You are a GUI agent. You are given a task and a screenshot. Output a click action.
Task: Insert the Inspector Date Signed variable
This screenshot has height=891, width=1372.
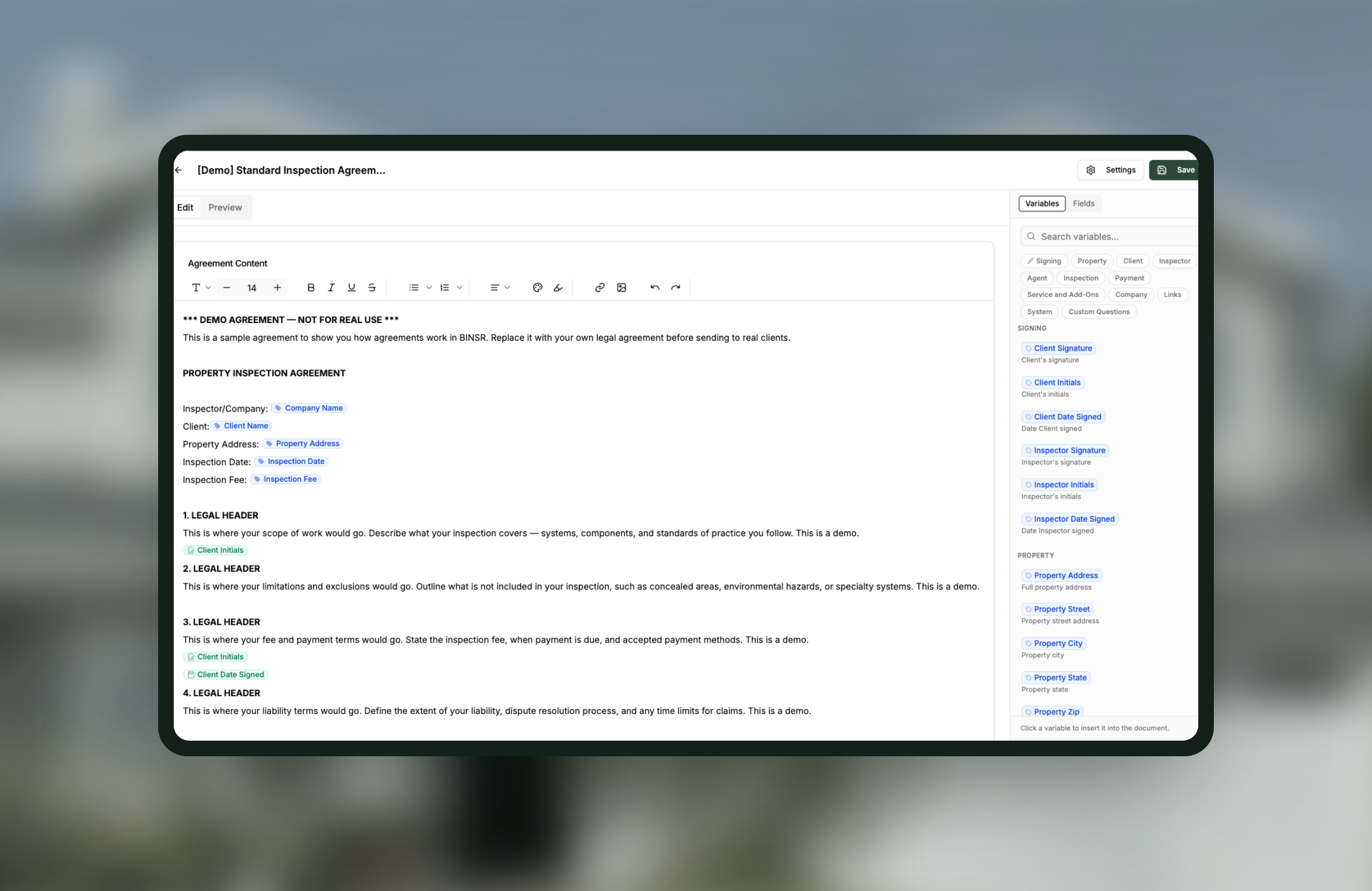coord(1070,519)
